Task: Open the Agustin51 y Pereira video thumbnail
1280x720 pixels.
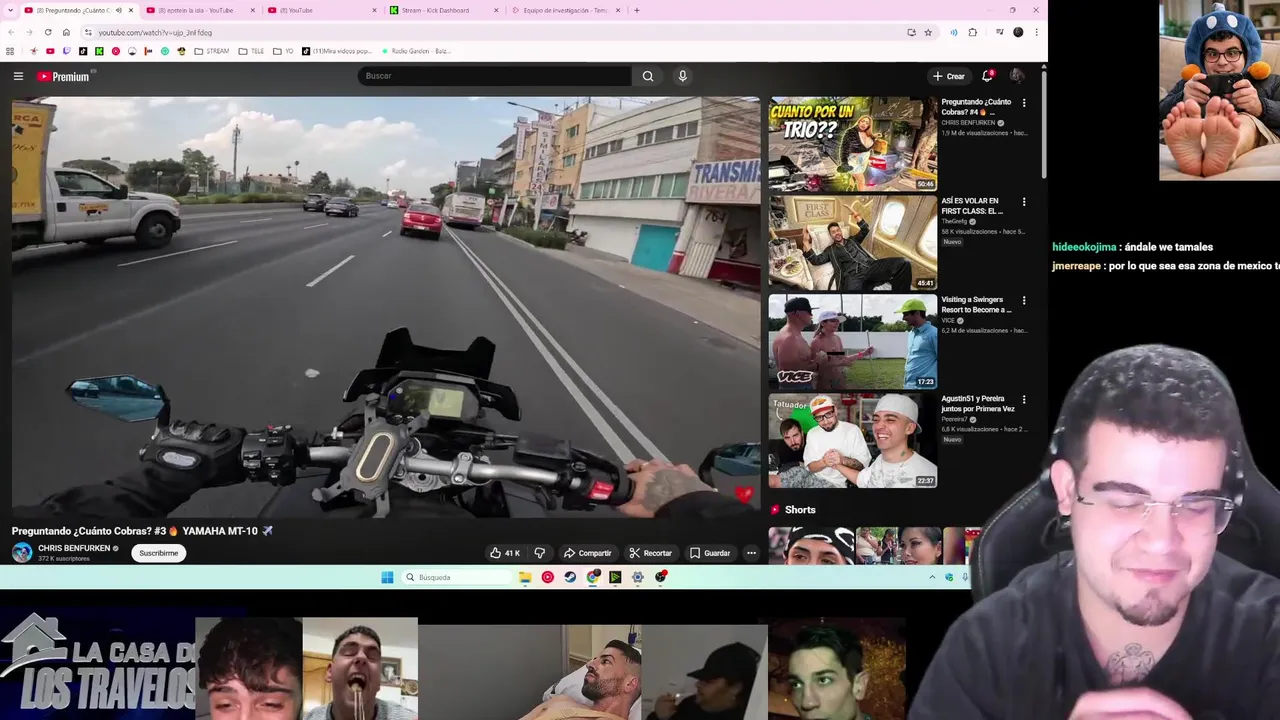Action: pos(852,440)
